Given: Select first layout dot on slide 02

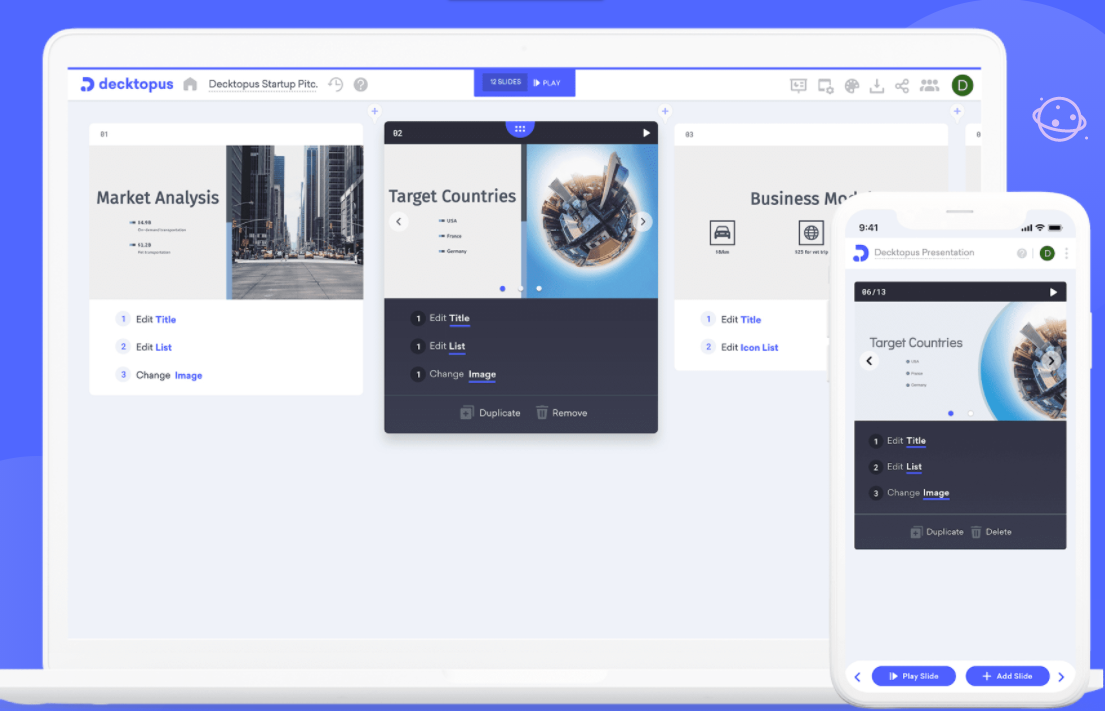Looking at the screenshot, I should [502, 288].
